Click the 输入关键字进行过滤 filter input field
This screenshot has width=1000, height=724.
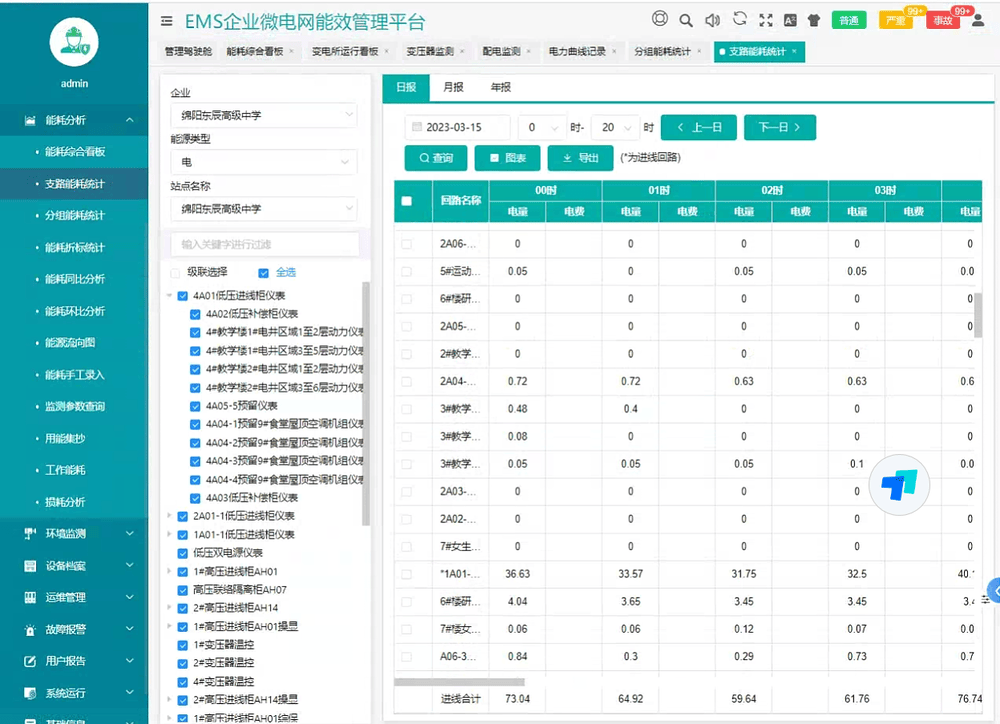[263, 244]
